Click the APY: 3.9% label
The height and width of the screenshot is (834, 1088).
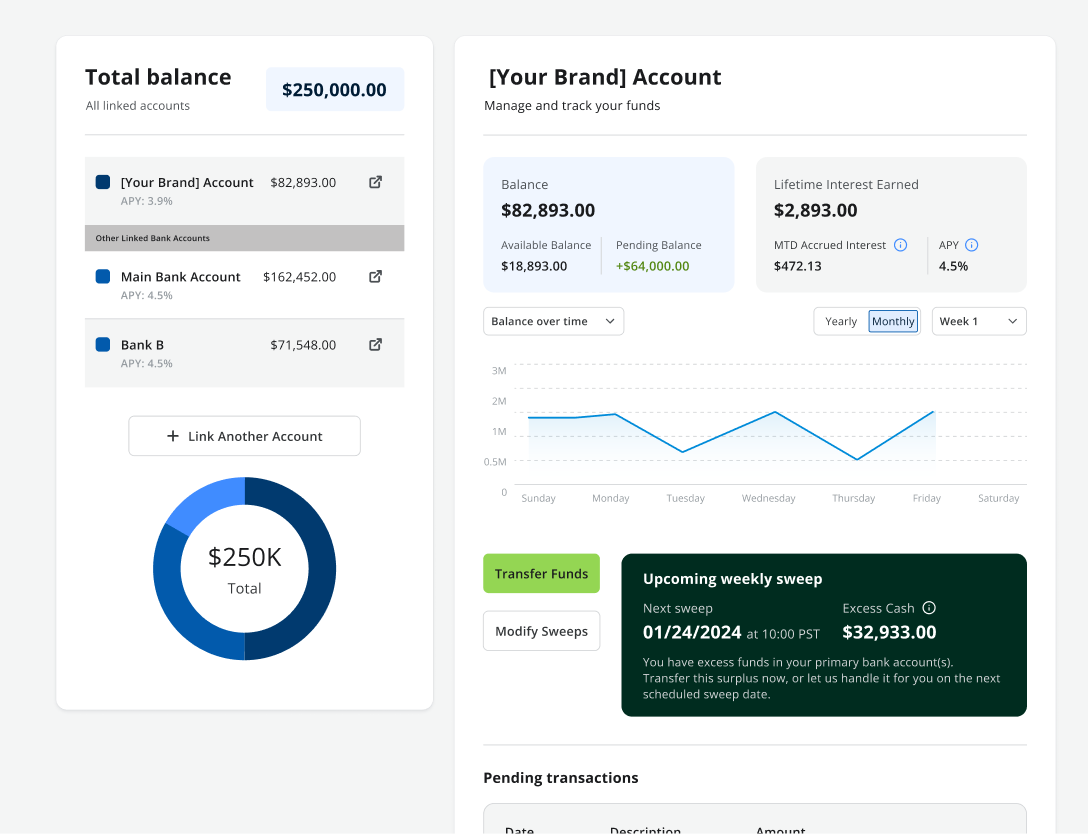pyautogui.click(x=146, y=201)
